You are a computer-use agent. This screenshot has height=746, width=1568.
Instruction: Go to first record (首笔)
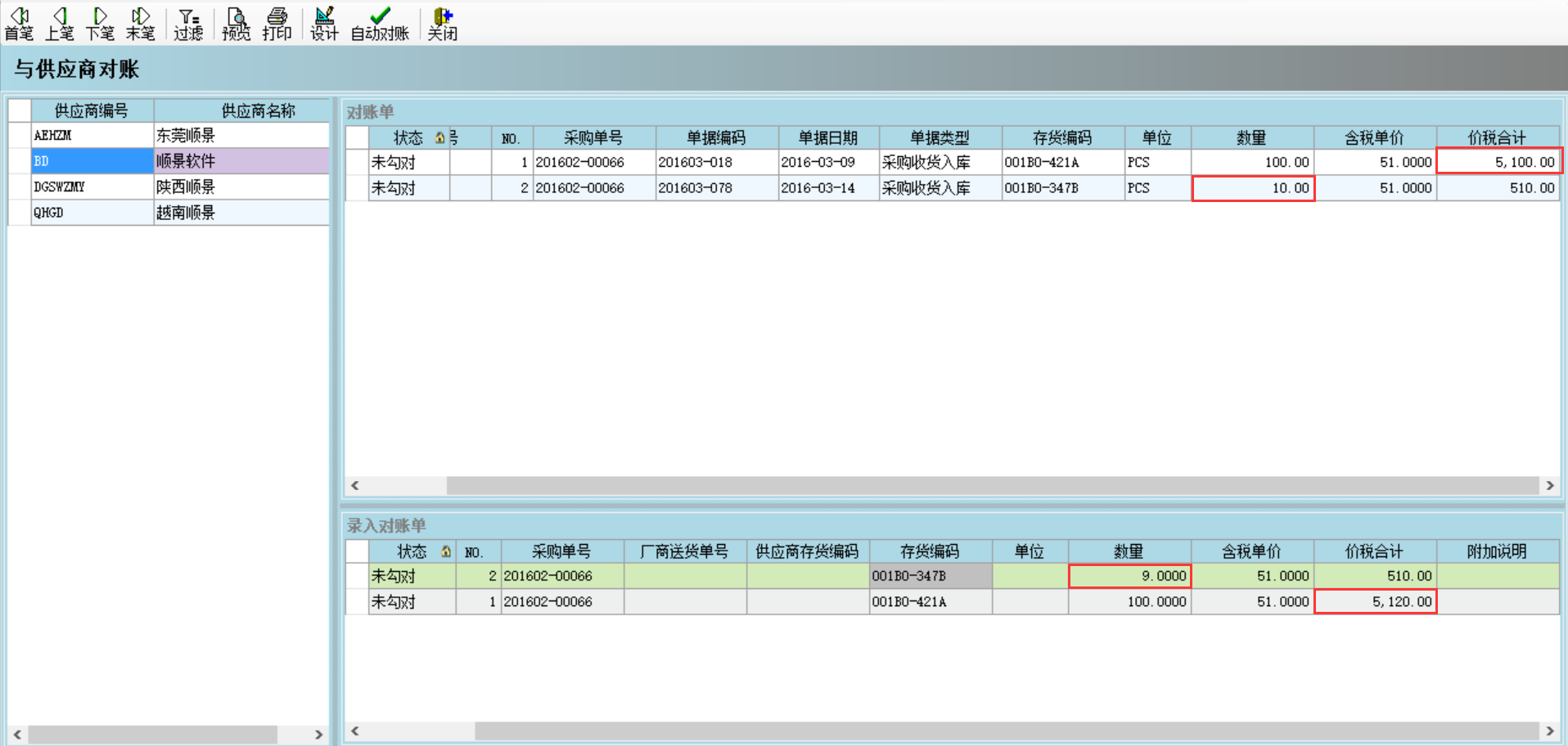19,24
